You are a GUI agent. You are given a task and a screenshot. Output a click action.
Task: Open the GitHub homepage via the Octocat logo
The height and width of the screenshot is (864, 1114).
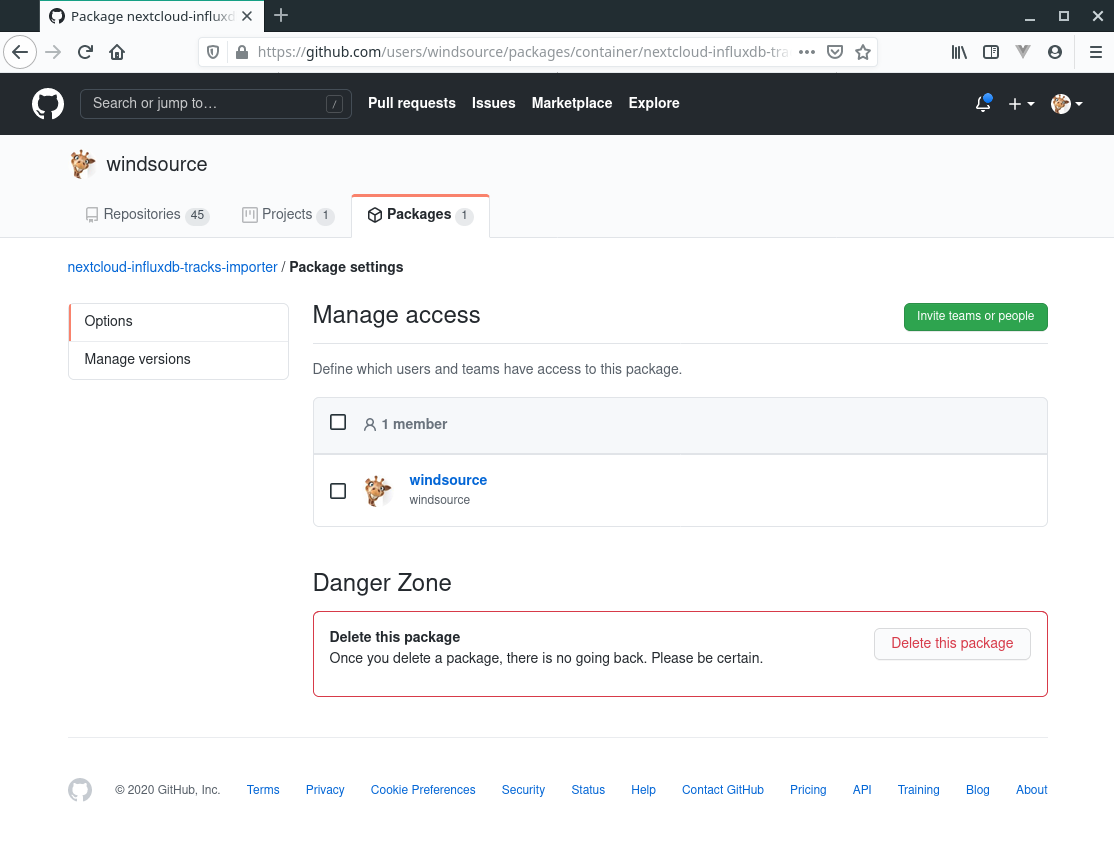click(x=48, y=103)
